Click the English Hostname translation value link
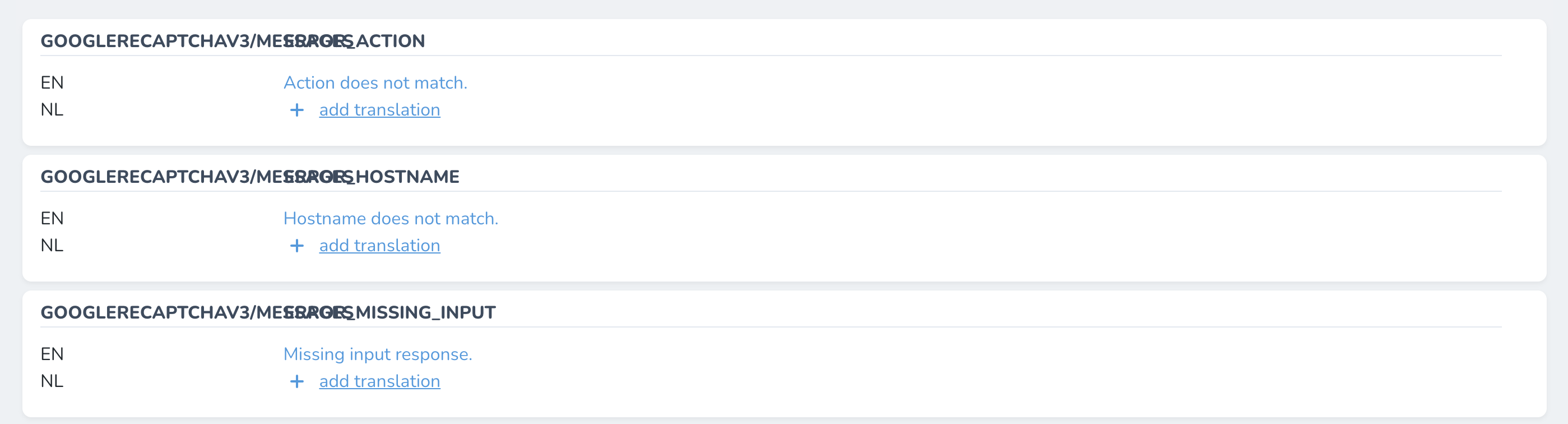This screenshot has width=1568, height=424. point(391,218)
